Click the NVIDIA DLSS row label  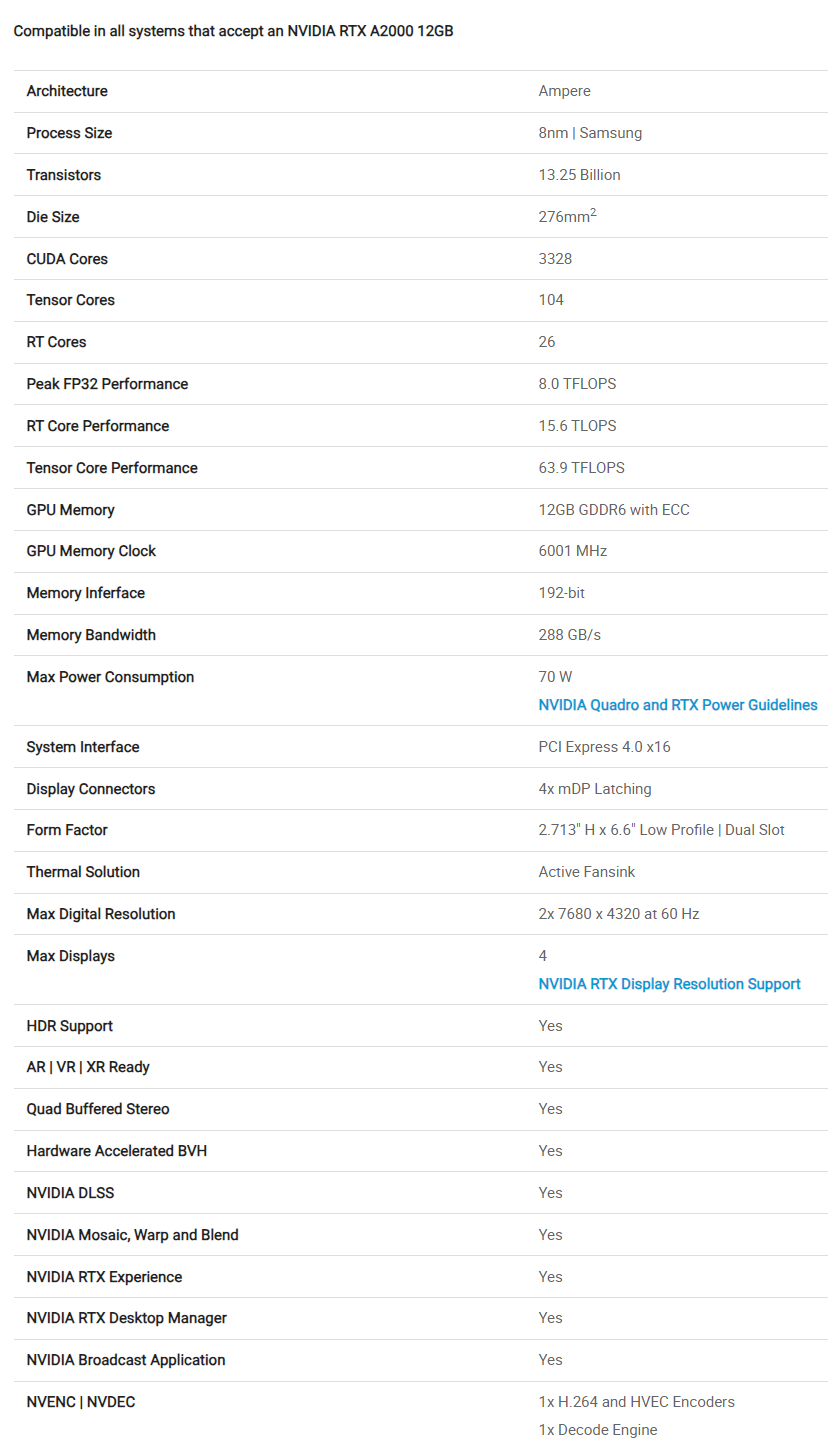tap(70, 1193)
